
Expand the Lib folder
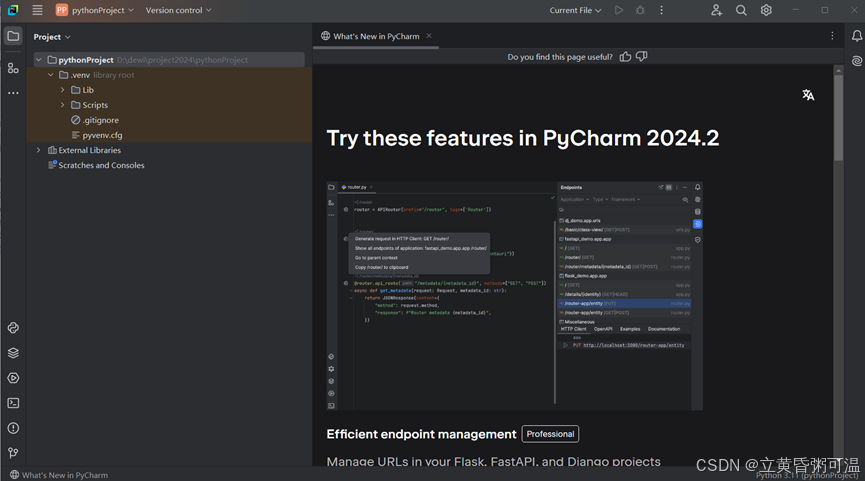62,90
